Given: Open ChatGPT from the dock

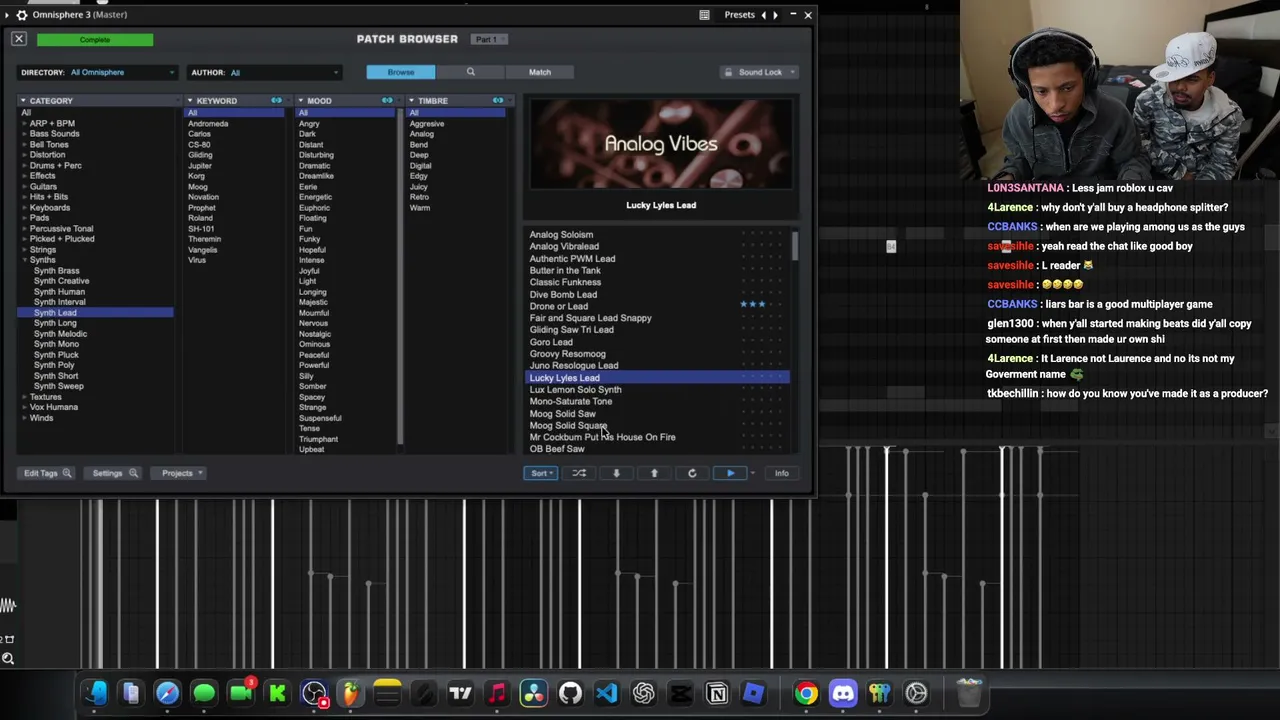Looking at the screenshot, I should (643, 693).
